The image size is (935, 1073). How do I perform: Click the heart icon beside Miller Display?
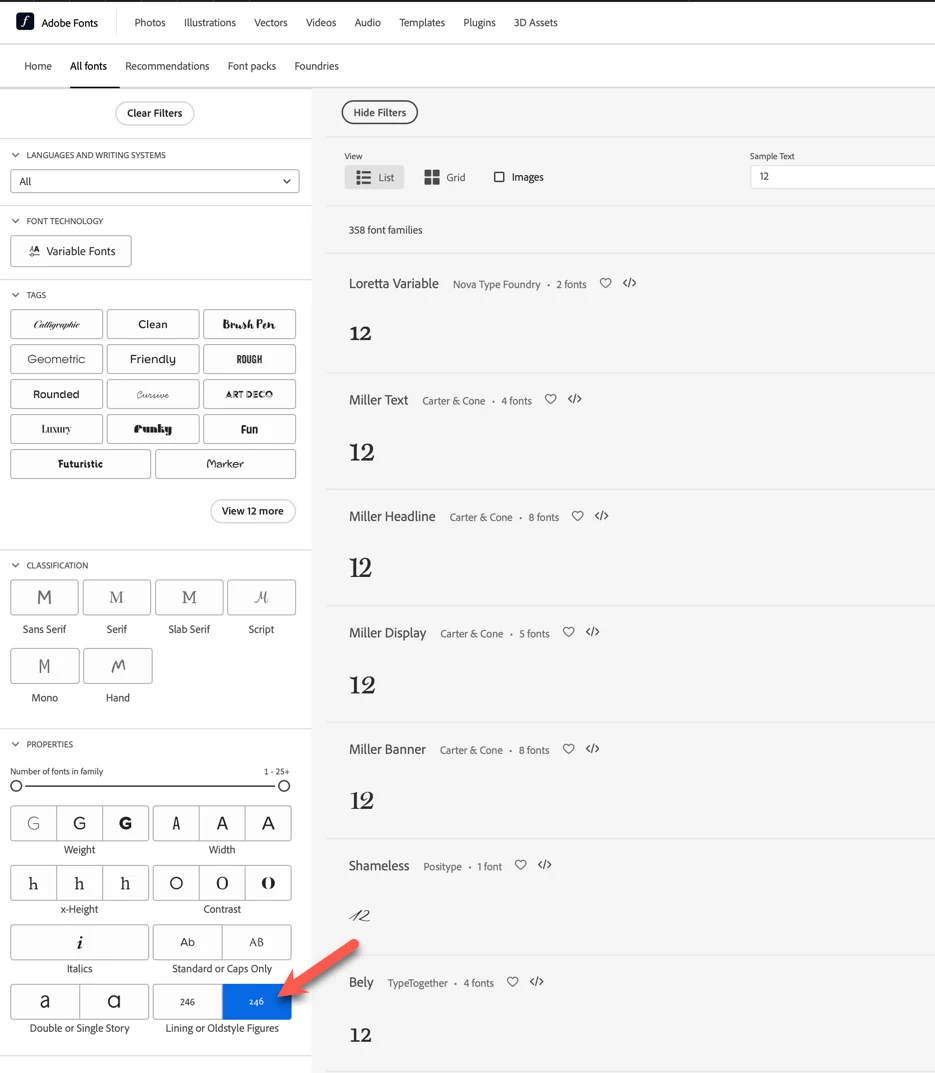click(568, 632)
